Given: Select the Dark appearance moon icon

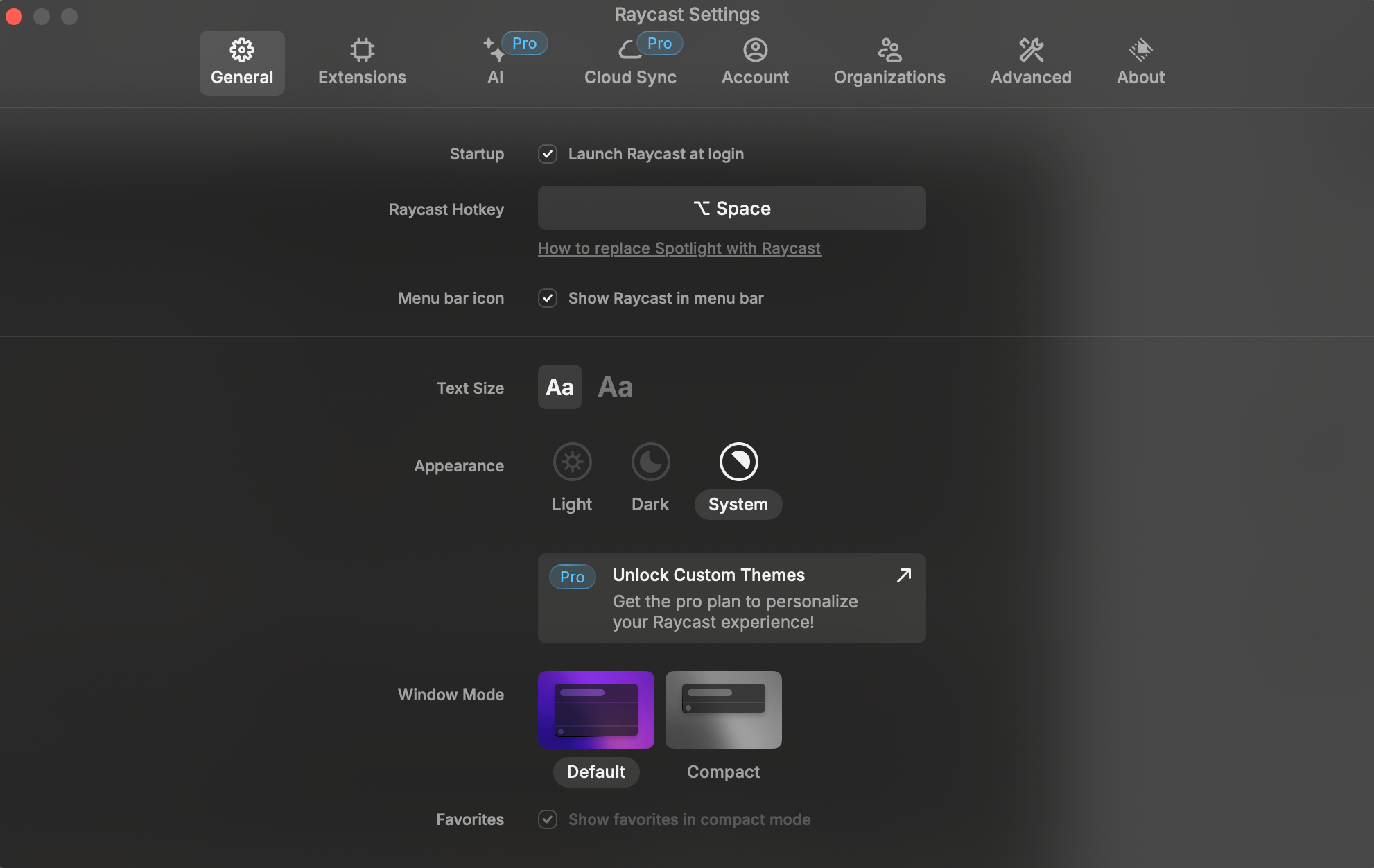Looking at the screenshot, I should 650,462.
